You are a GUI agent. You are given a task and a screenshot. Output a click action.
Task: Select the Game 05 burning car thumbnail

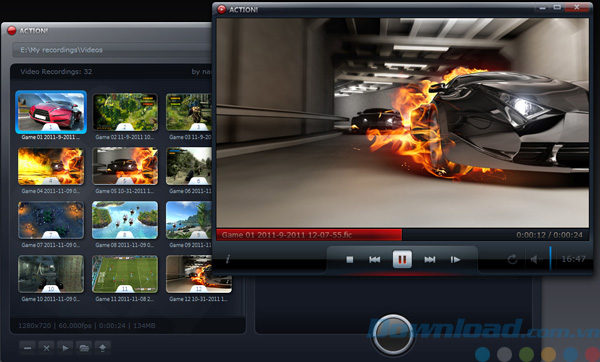125,166
